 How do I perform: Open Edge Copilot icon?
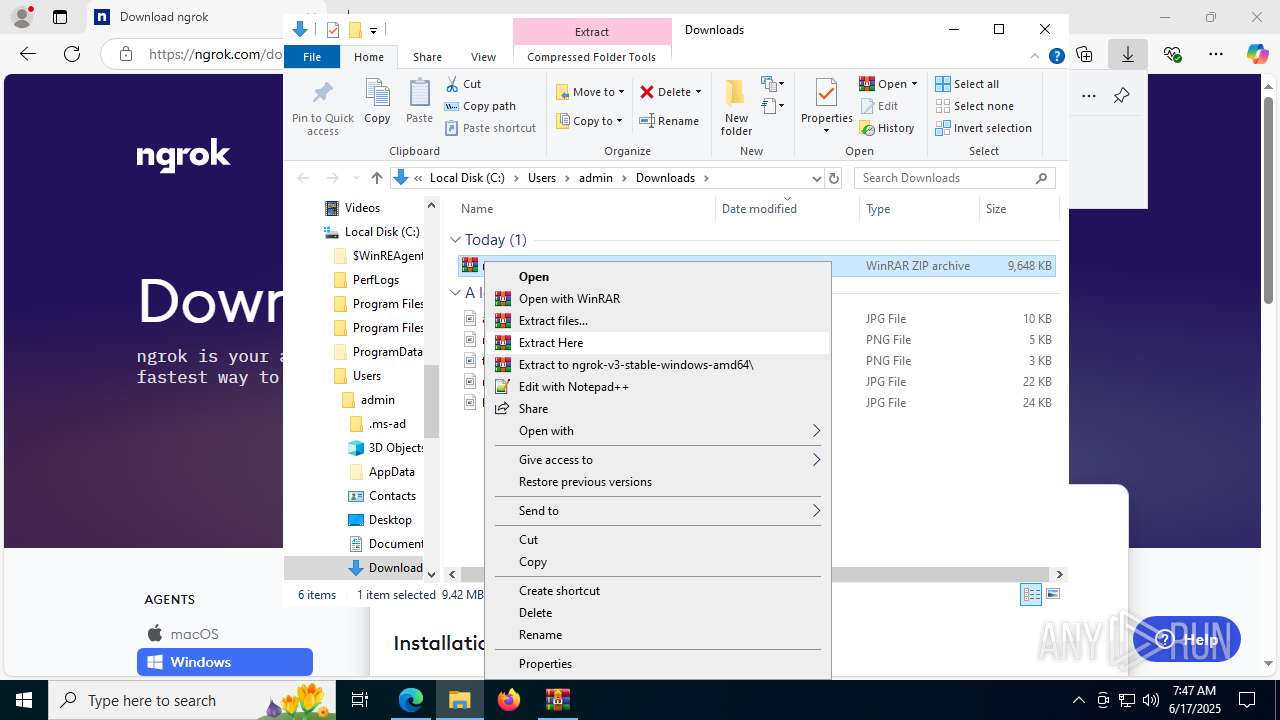1257,54
